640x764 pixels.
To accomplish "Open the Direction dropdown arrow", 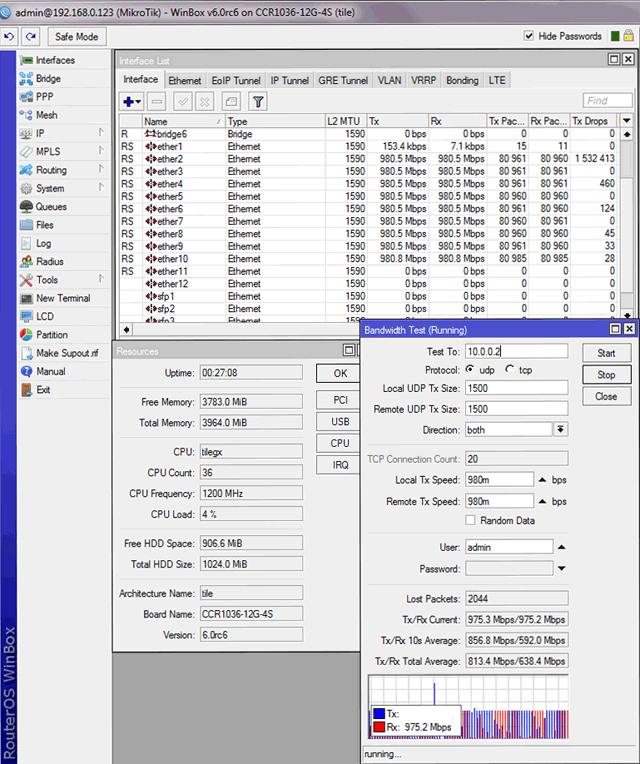I will 561,429.
